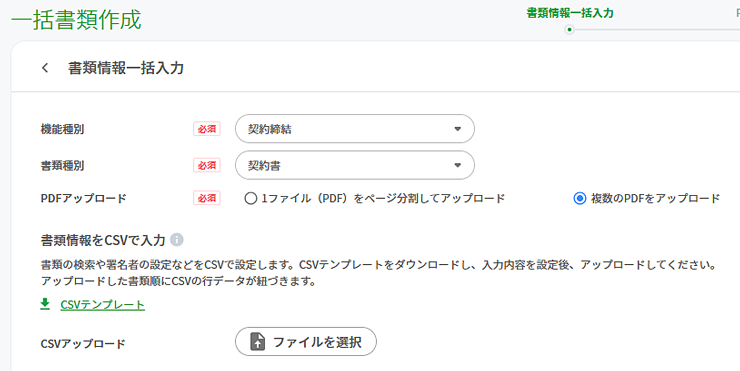Click the file upload icon in ファイルを選択
740x371 pixels.
(258, 342)
